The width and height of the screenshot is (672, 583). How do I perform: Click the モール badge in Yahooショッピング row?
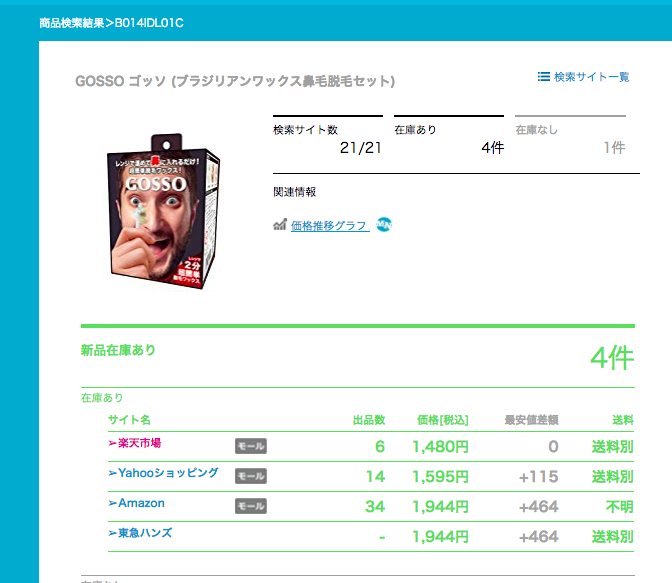[x=251, y=476]
